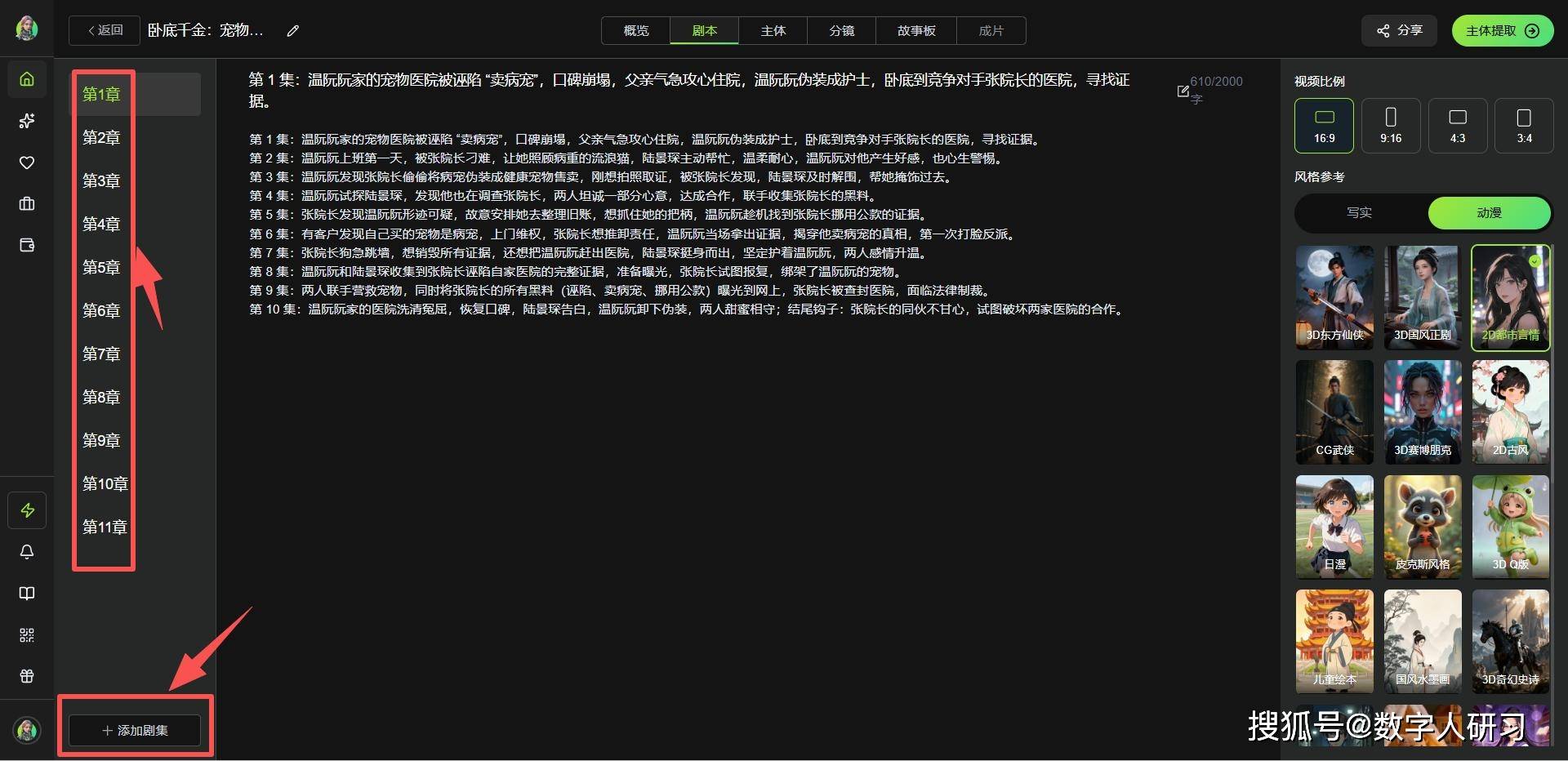The image size is (1568, 761).
Task: Click the notification bell icon
Action: pyautogui.click(x=27, y=552)
